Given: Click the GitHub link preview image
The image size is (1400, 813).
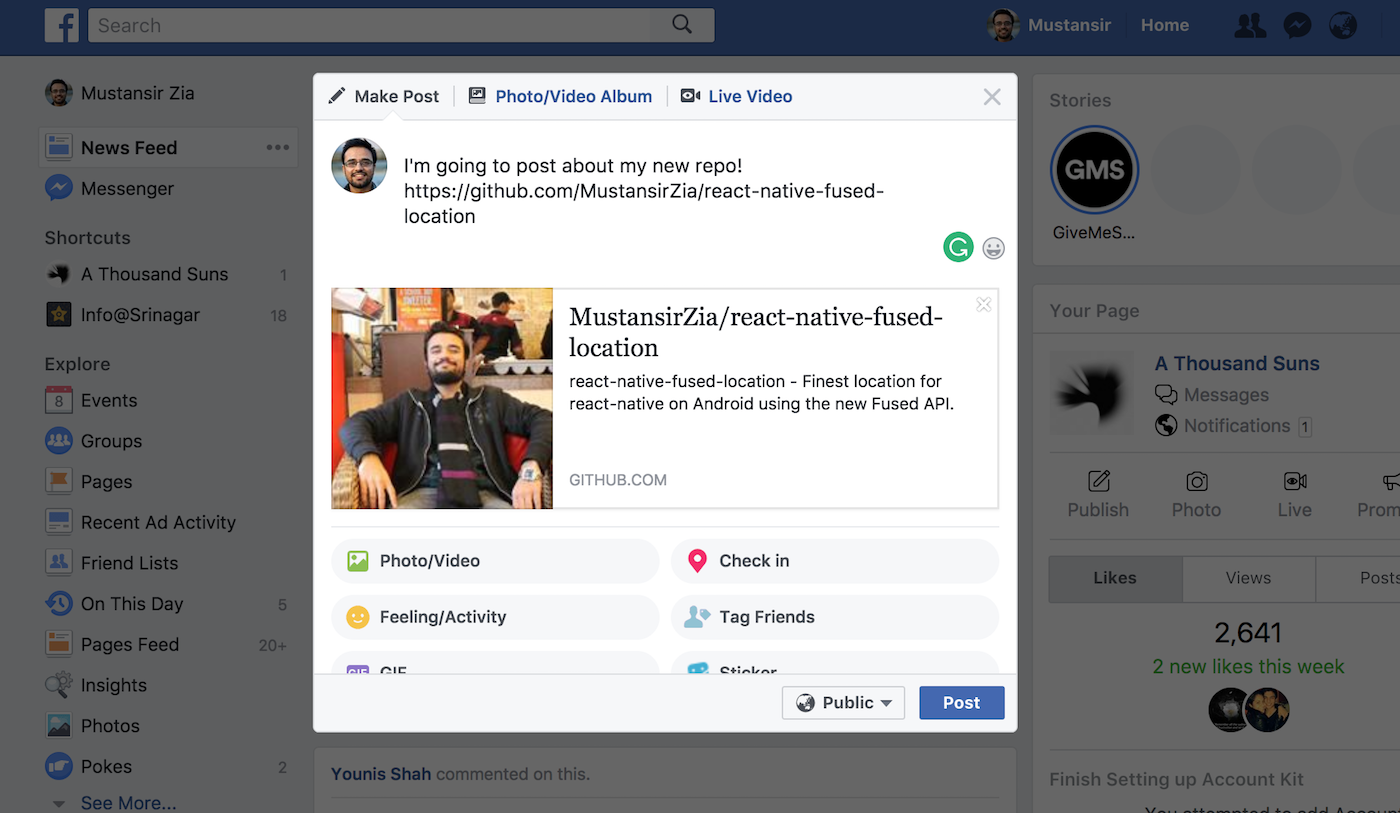Looking at the screenshot, I should coord(442,398).
